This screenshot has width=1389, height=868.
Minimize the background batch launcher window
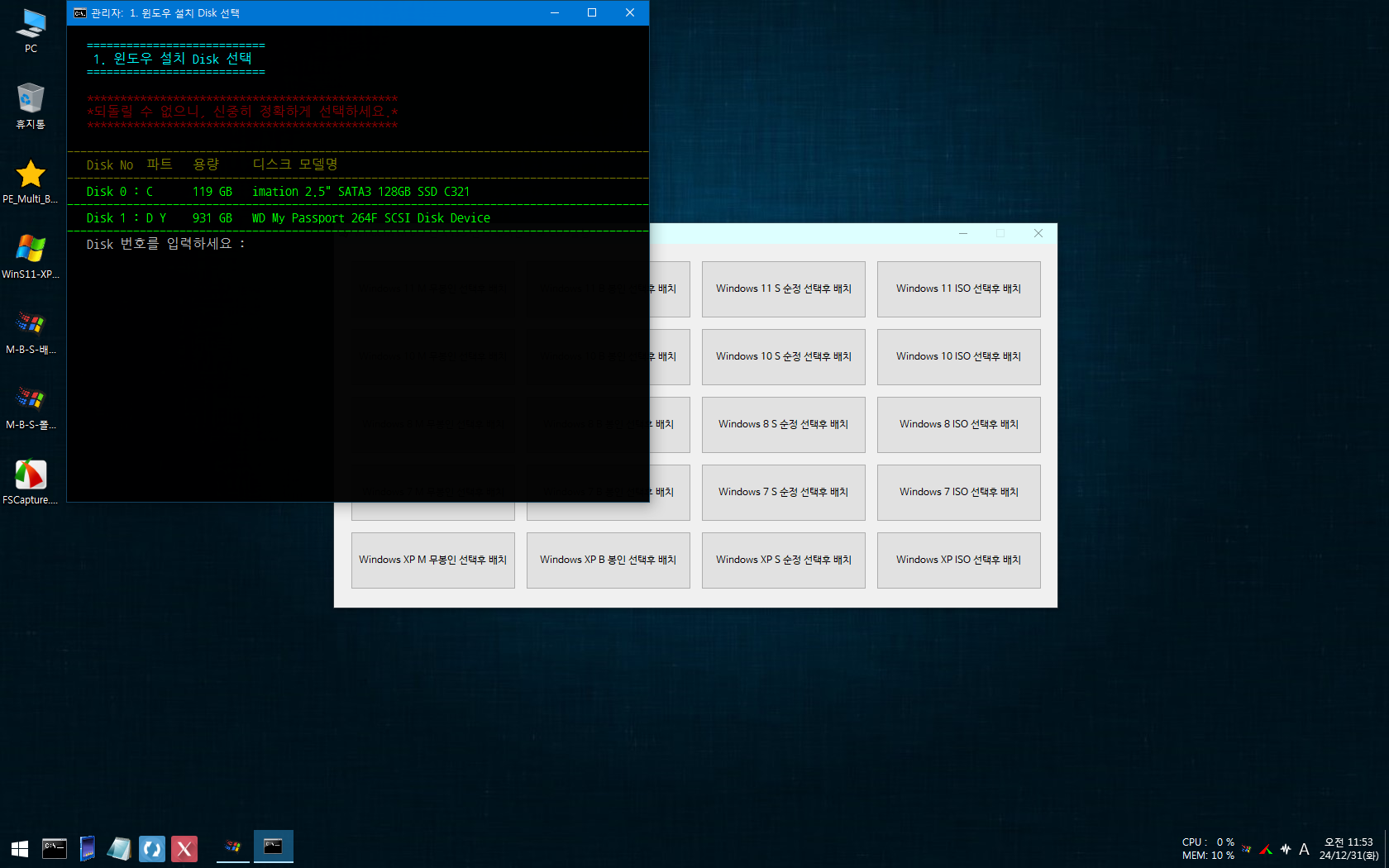tap(963, 234)
